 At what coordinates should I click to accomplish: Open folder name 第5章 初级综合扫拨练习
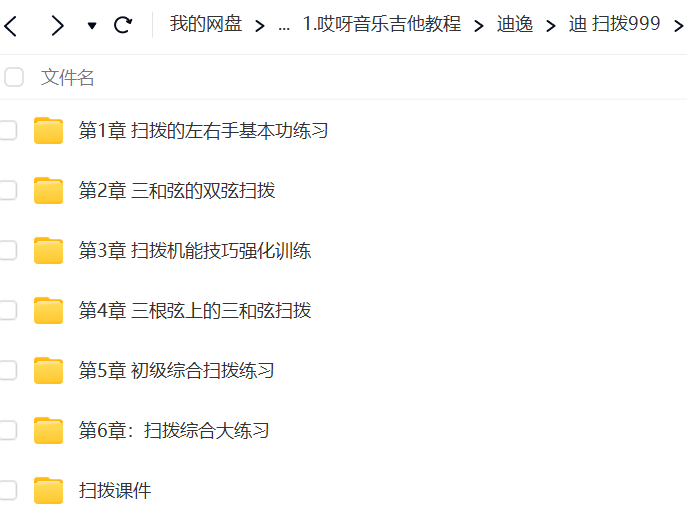coord(177,371)
